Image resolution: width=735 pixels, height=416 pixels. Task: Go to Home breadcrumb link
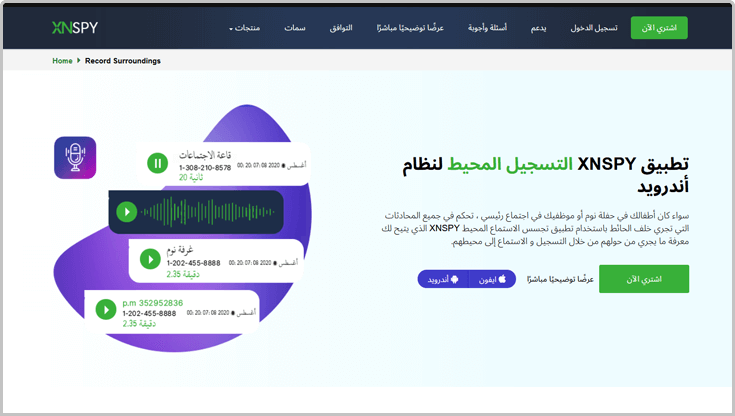click(62, 61)
